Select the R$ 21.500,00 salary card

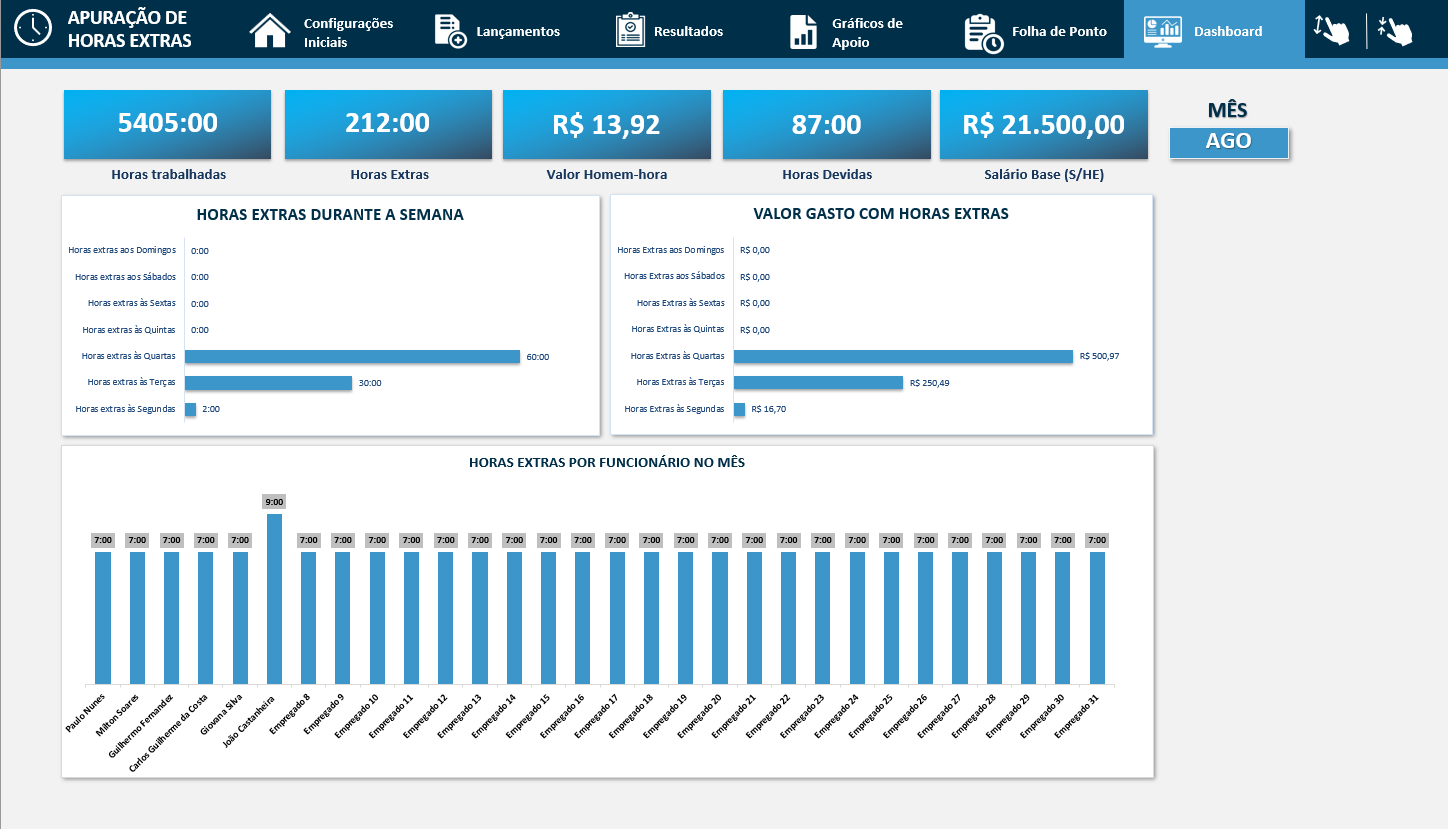tap(1043, 124)
